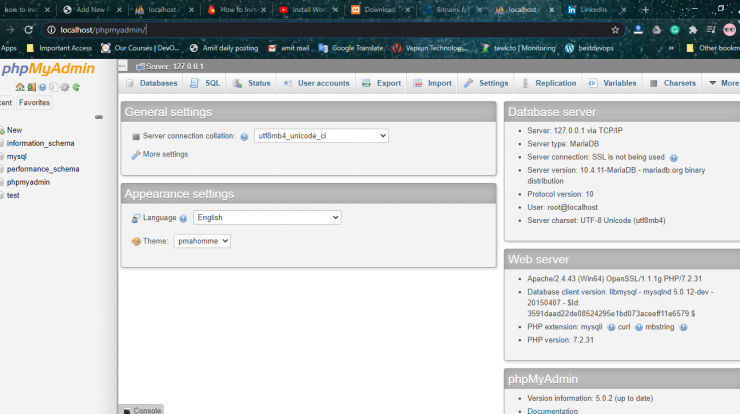The image size is (740, 414).
Task: Open the Theme dropdown showing pmahomme
Action: point(202,241)
